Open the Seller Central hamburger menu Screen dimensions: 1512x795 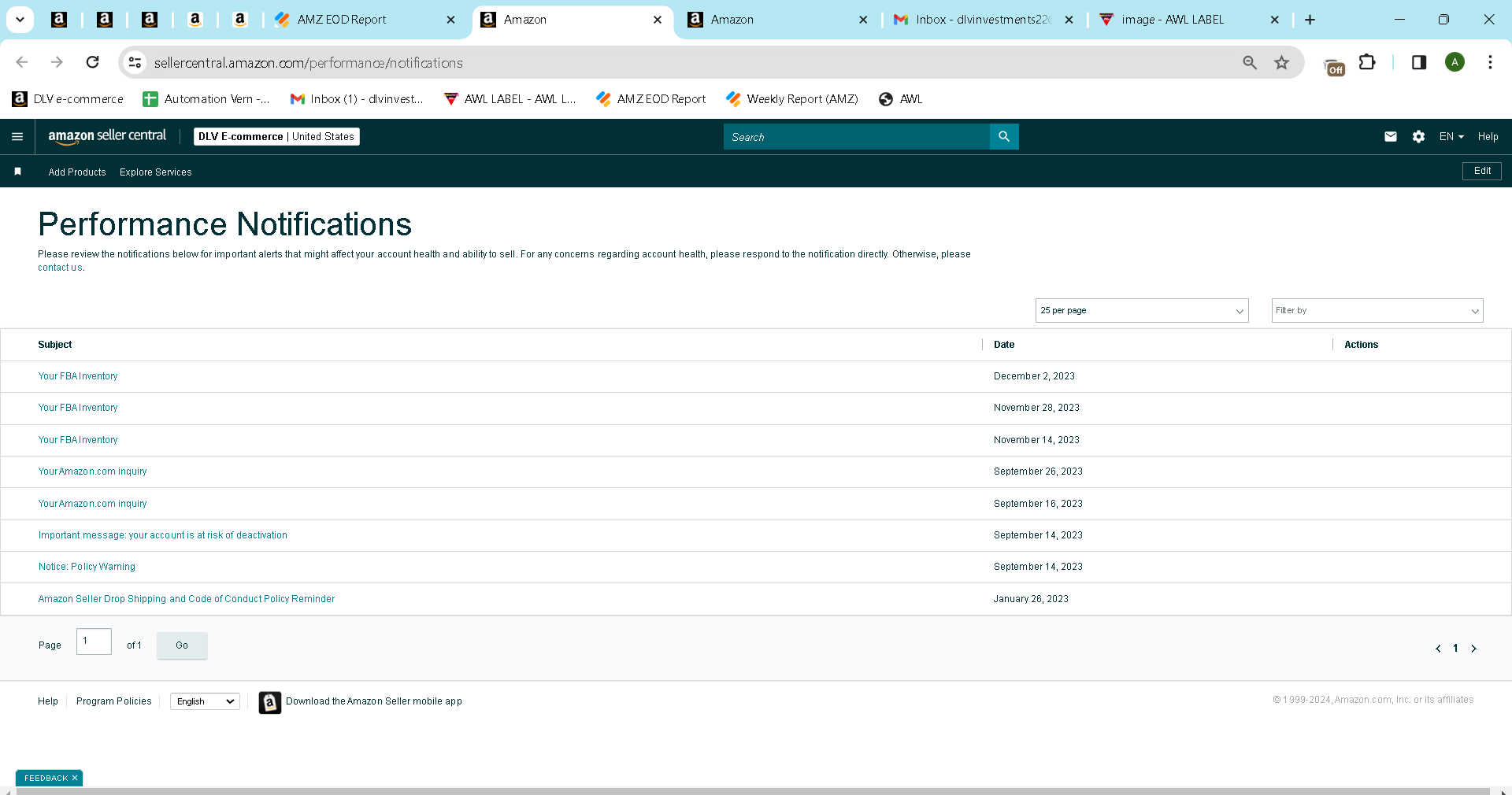(x=17, y=137)
